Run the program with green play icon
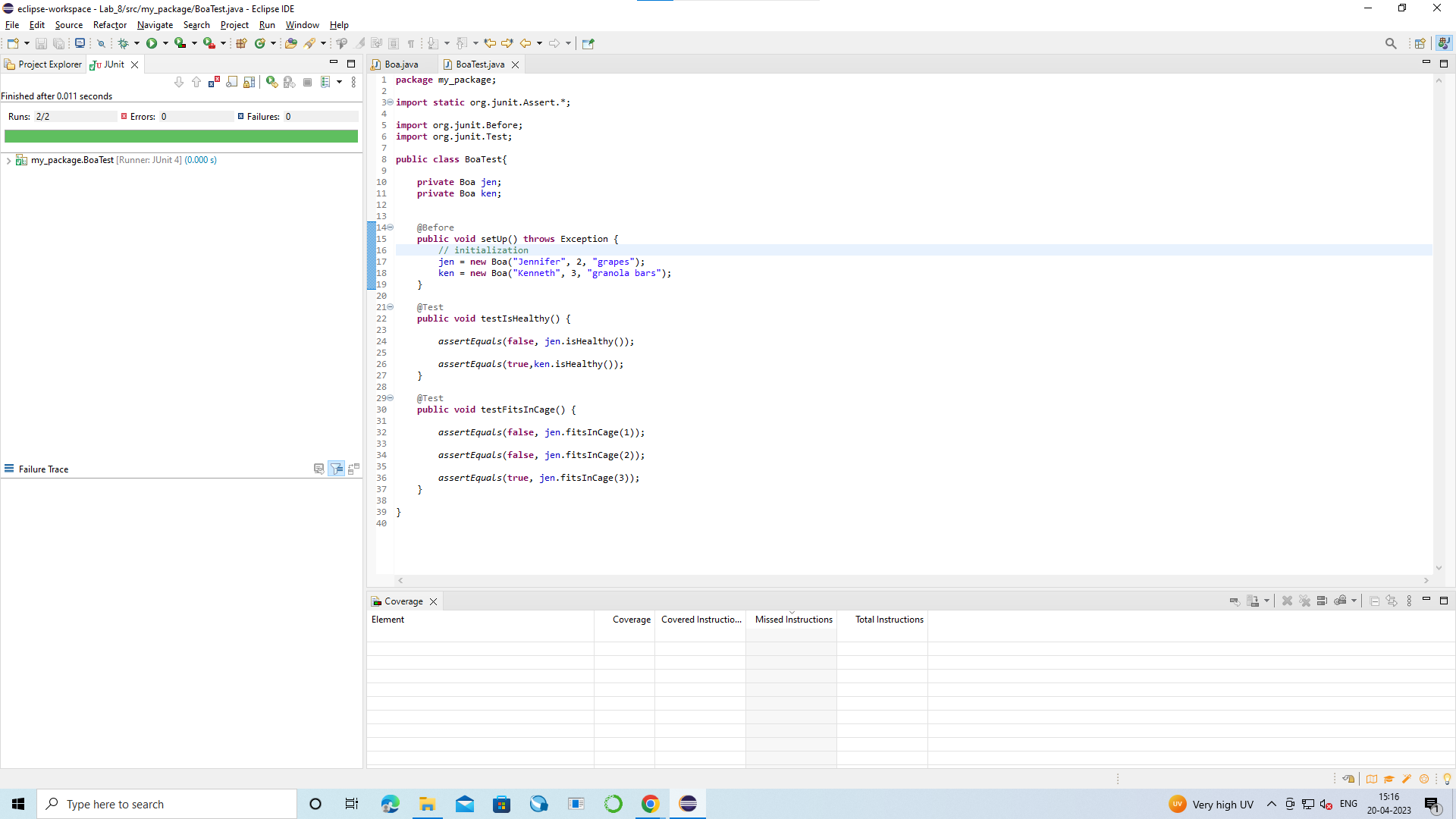The image size is (1456, 819). (152, 43)
